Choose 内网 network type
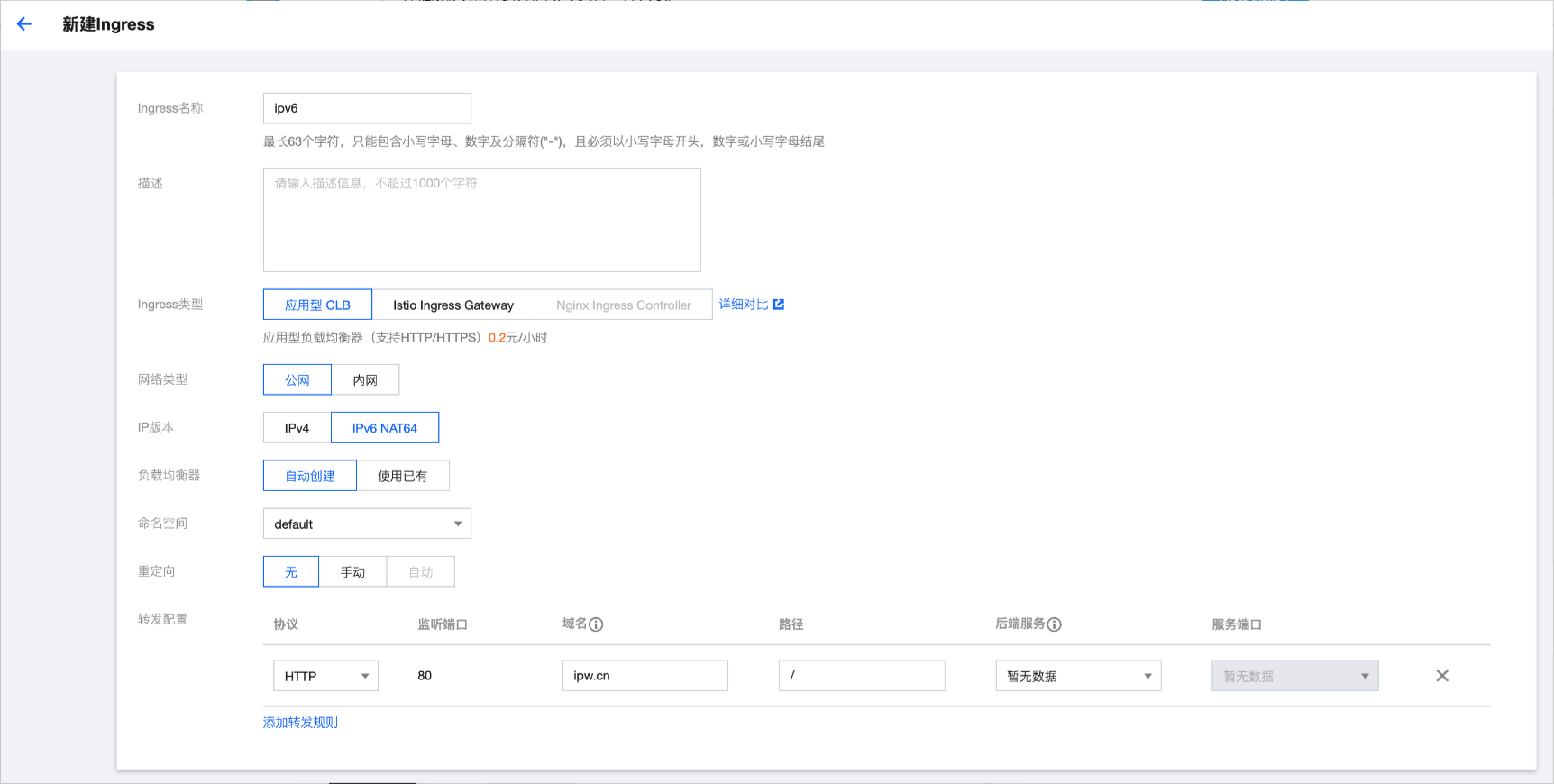1554x784 pixels. 365,379
